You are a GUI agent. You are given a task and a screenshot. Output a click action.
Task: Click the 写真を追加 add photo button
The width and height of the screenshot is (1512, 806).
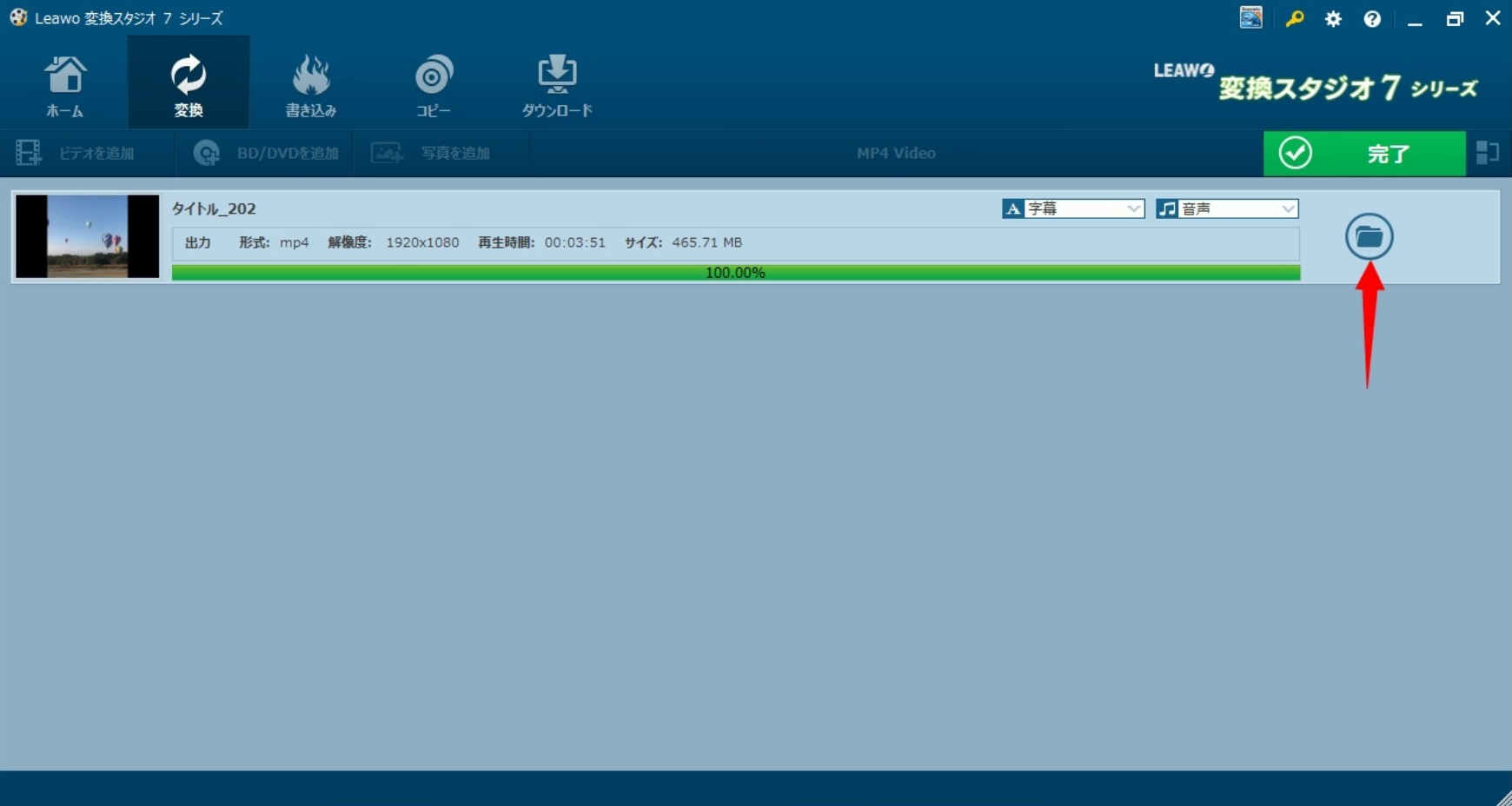point(433,154)
